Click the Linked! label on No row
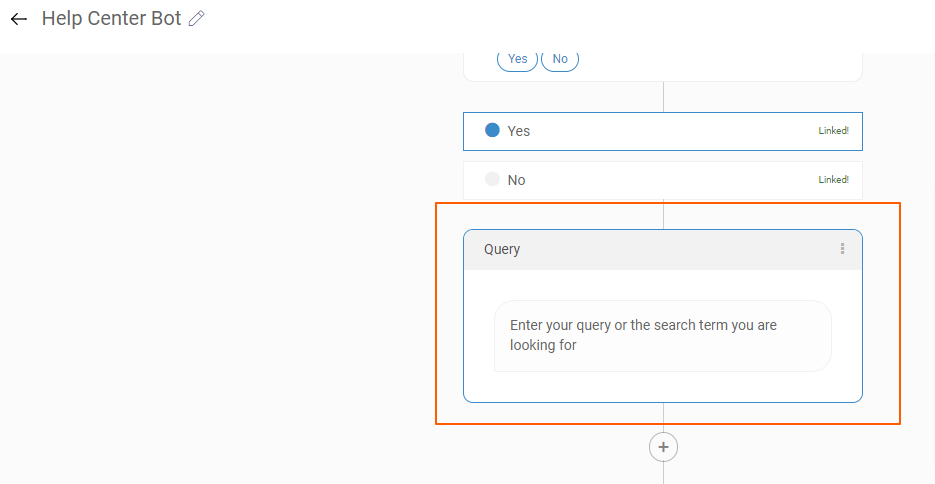The image size is (935, 484). coord(833,180)
